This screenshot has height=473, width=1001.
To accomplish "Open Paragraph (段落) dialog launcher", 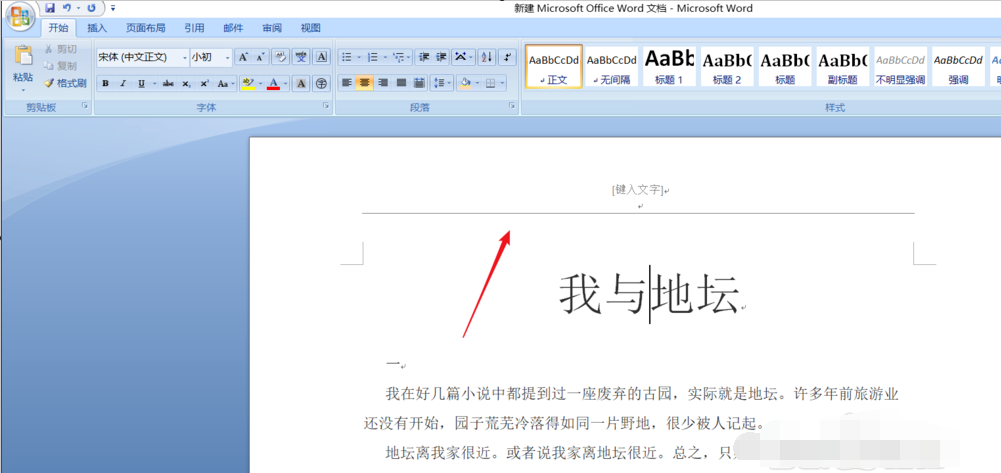I will click(x=512, y=107).
